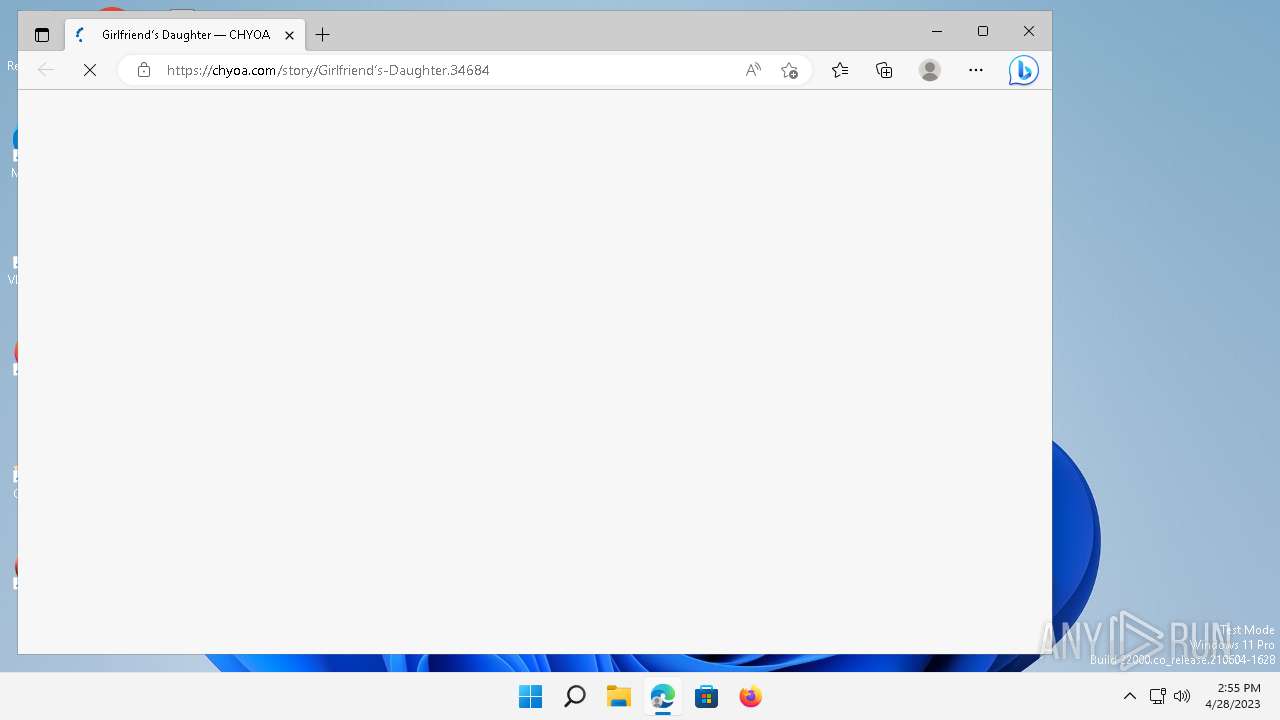Launch Firefox from taskbar
The image size is (1280, 720).
(750, 696)
